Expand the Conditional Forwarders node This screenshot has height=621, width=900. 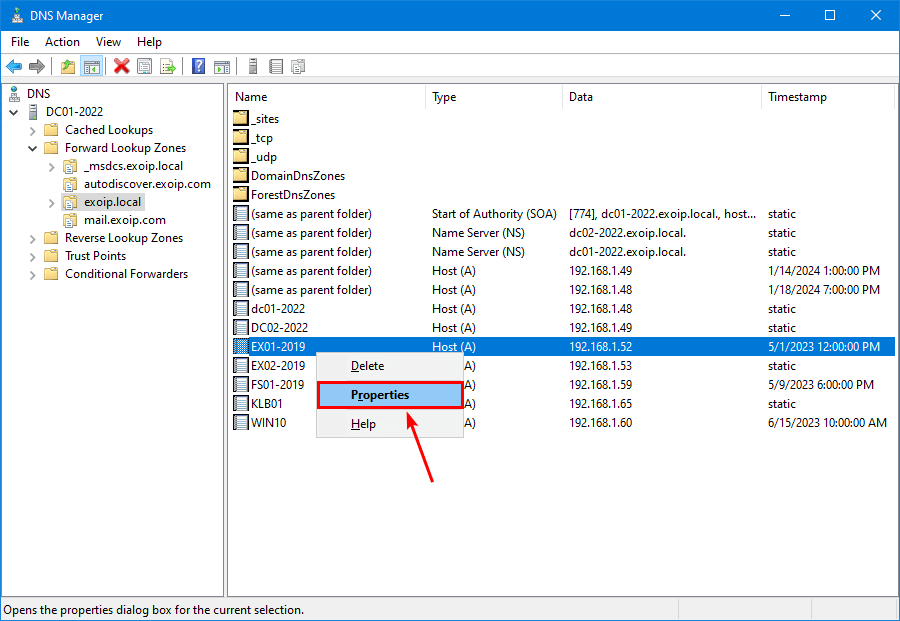33,274
